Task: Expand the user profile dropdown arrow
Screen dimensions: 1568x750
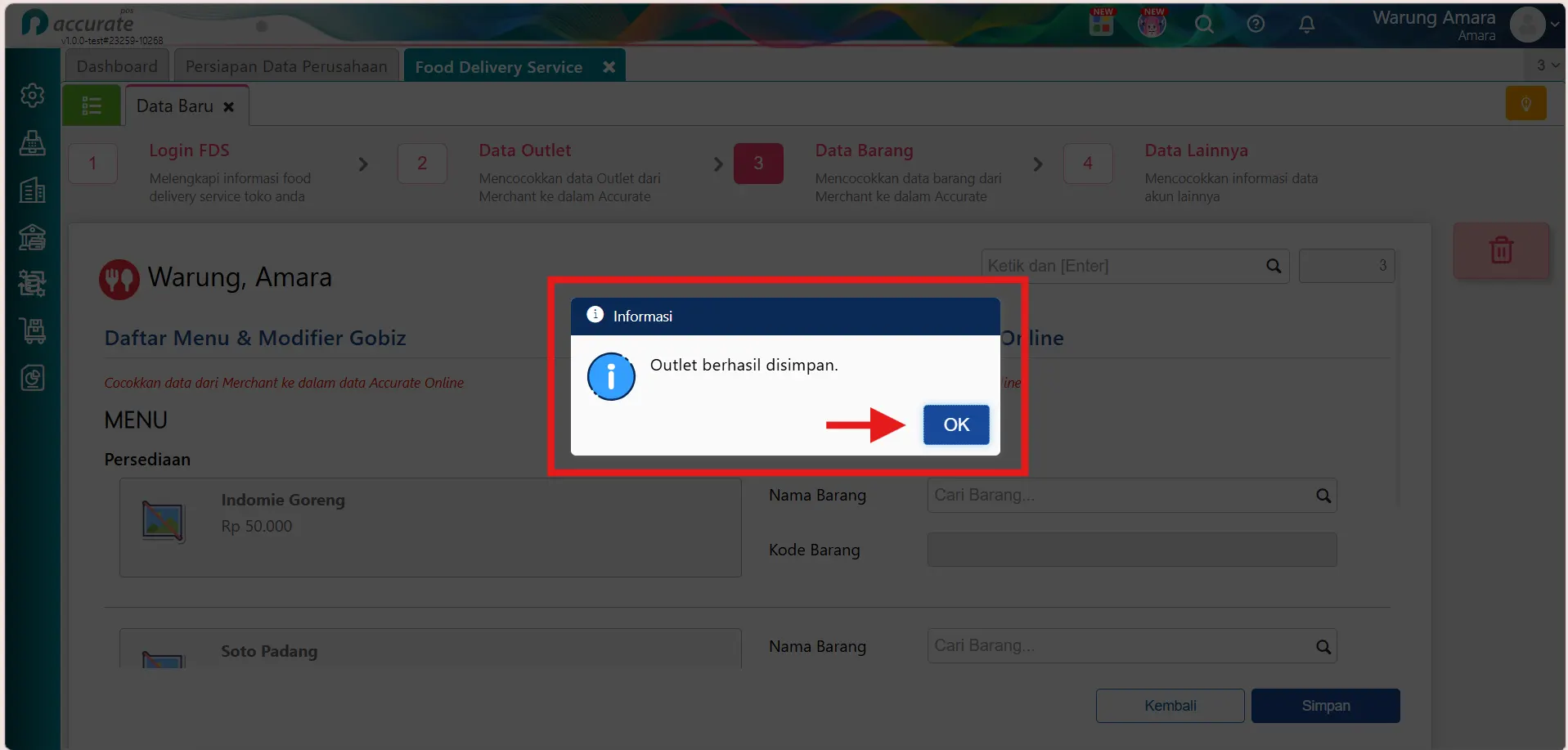Action: (1554, 25)
